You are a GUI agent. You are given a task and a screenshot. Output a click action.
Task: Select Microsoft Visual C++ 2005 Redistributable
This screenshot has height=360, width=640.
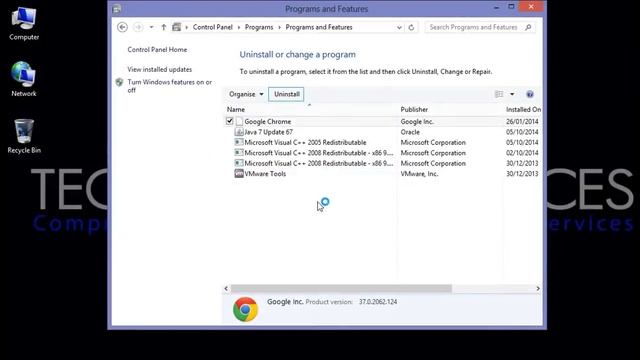(305, 142)
